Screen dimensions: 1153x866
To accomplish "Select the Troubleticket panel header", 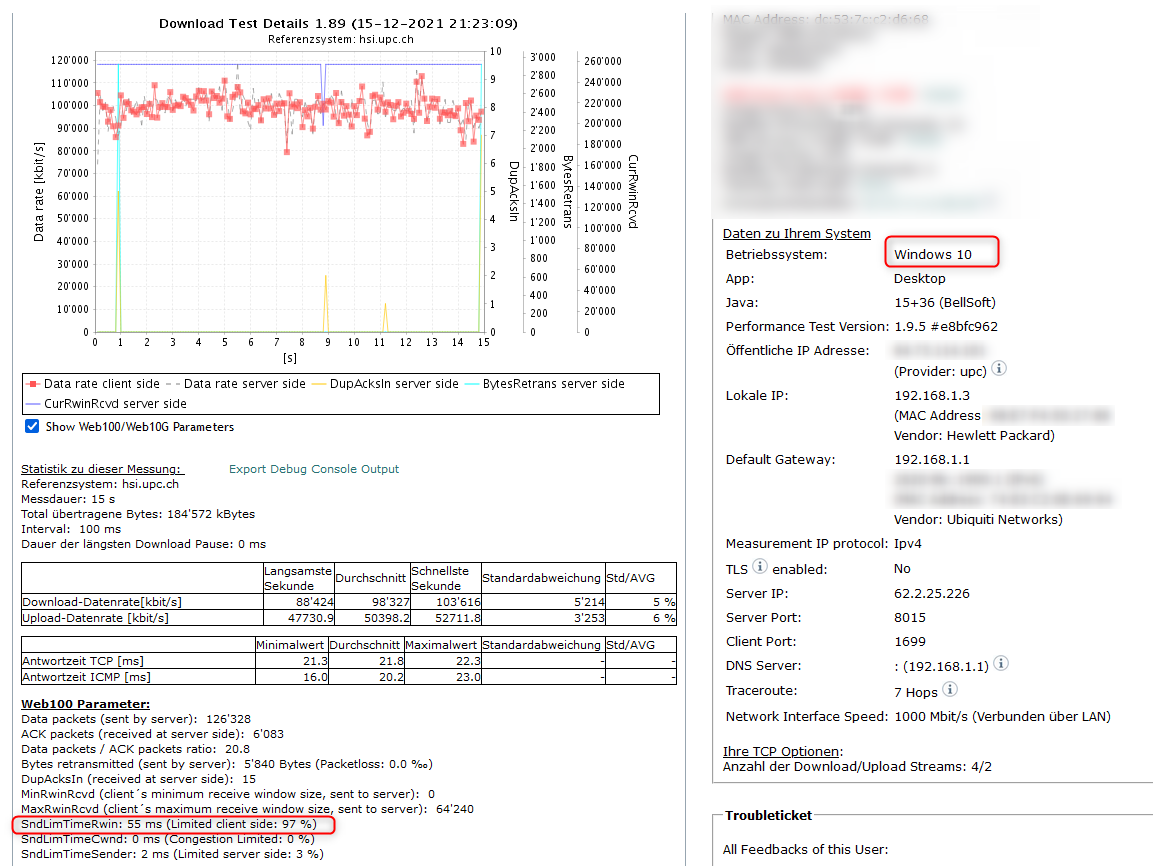I will pos(768,815).
